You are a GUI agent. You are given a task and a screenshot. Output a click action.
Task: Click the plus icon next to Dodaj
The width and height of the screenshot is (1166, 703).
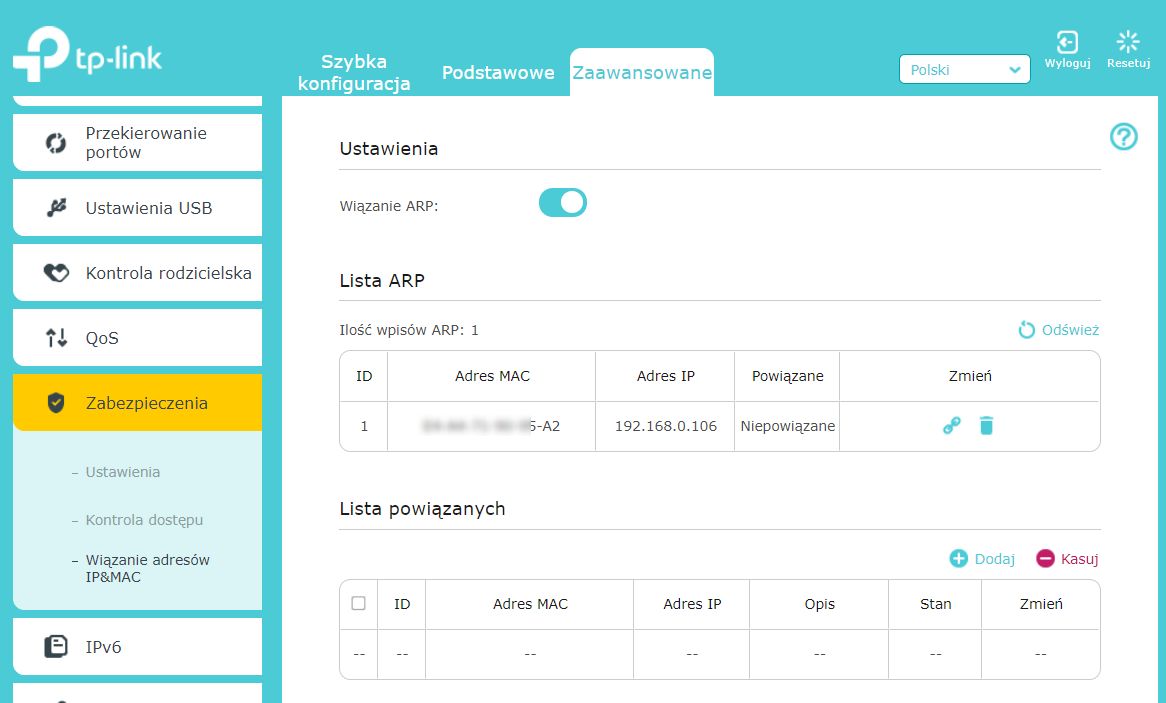(x=959, y=558)
